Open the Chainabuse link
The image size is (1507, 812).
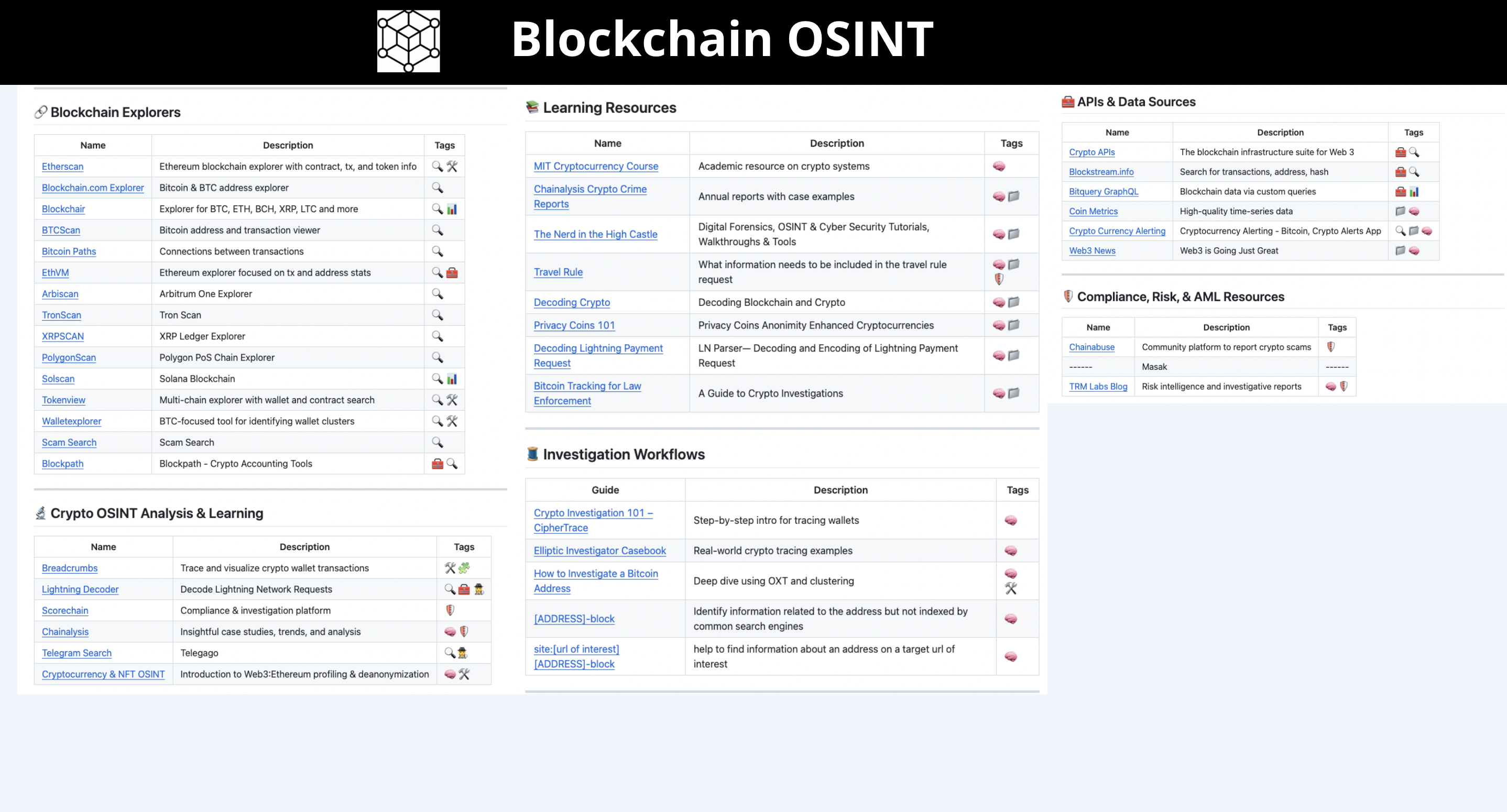[x=1091, y=347]
